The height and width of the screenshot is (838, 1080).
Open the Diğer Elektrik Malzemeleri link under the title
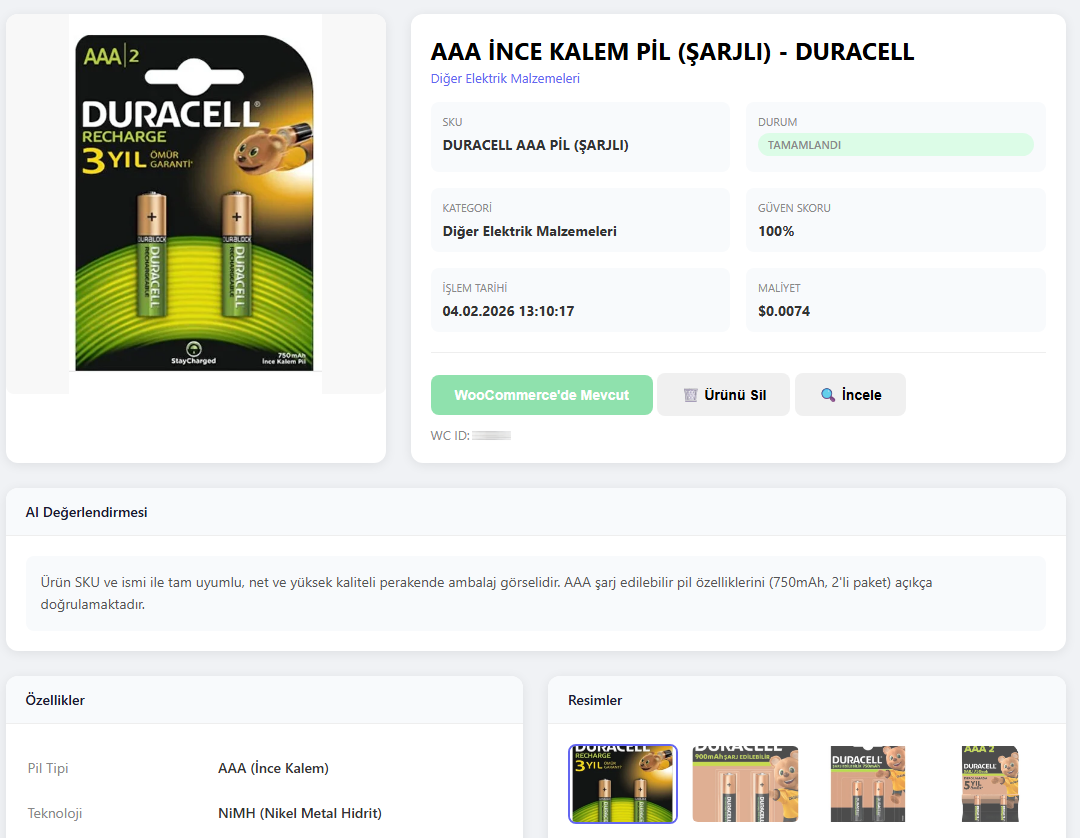(x=505, y=79)
